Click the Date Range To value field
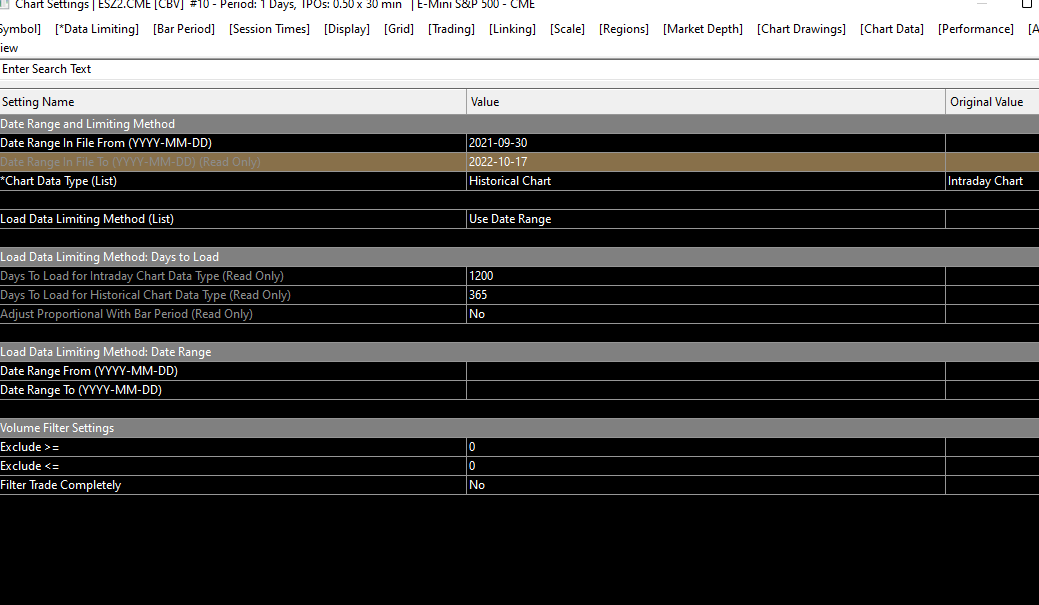1039x605 pixels. (x=706, y=390)
